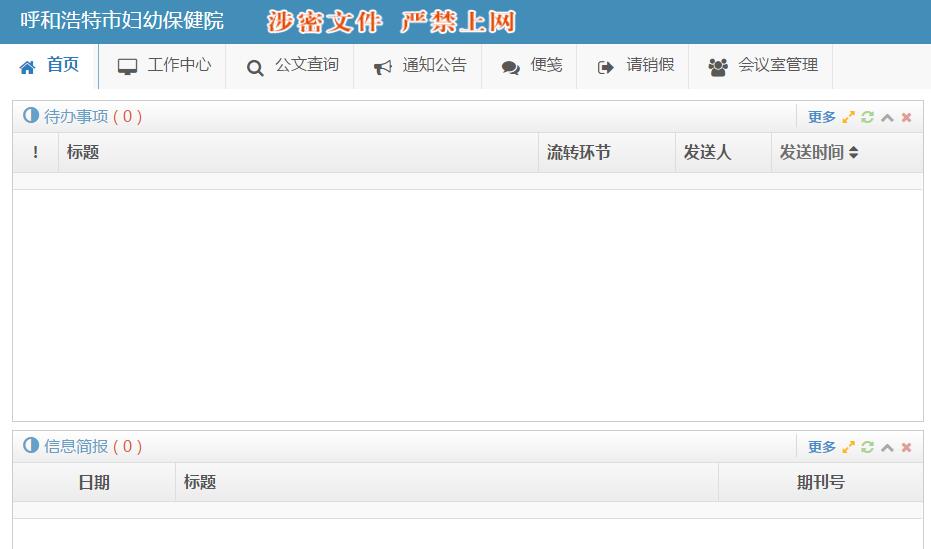Click the 通知公告 megaphone icon
Image resolution: width=931 pixels, height=549 pixels.
click(382, 68)
